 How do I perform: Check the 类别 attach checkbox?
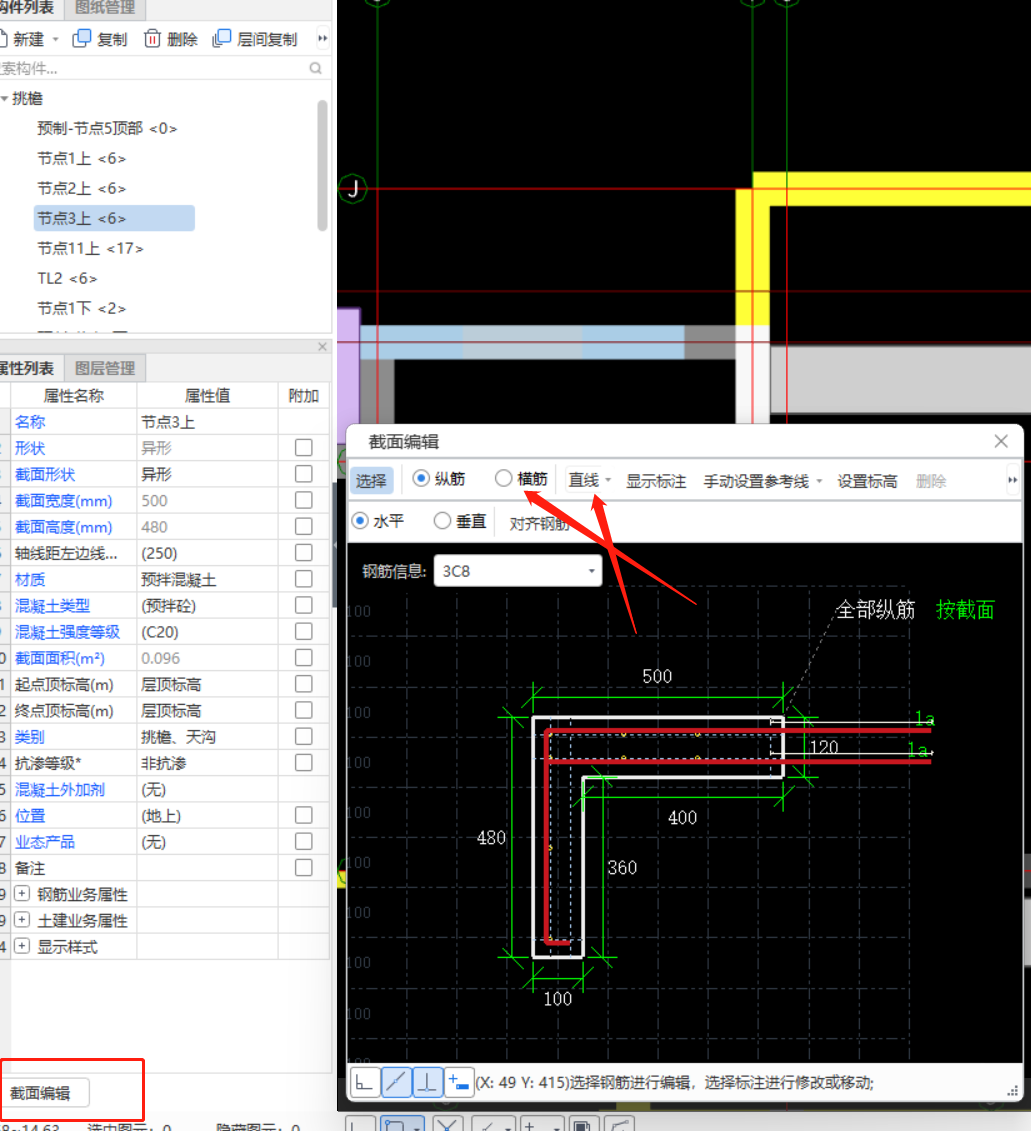(x=304, y=736)
